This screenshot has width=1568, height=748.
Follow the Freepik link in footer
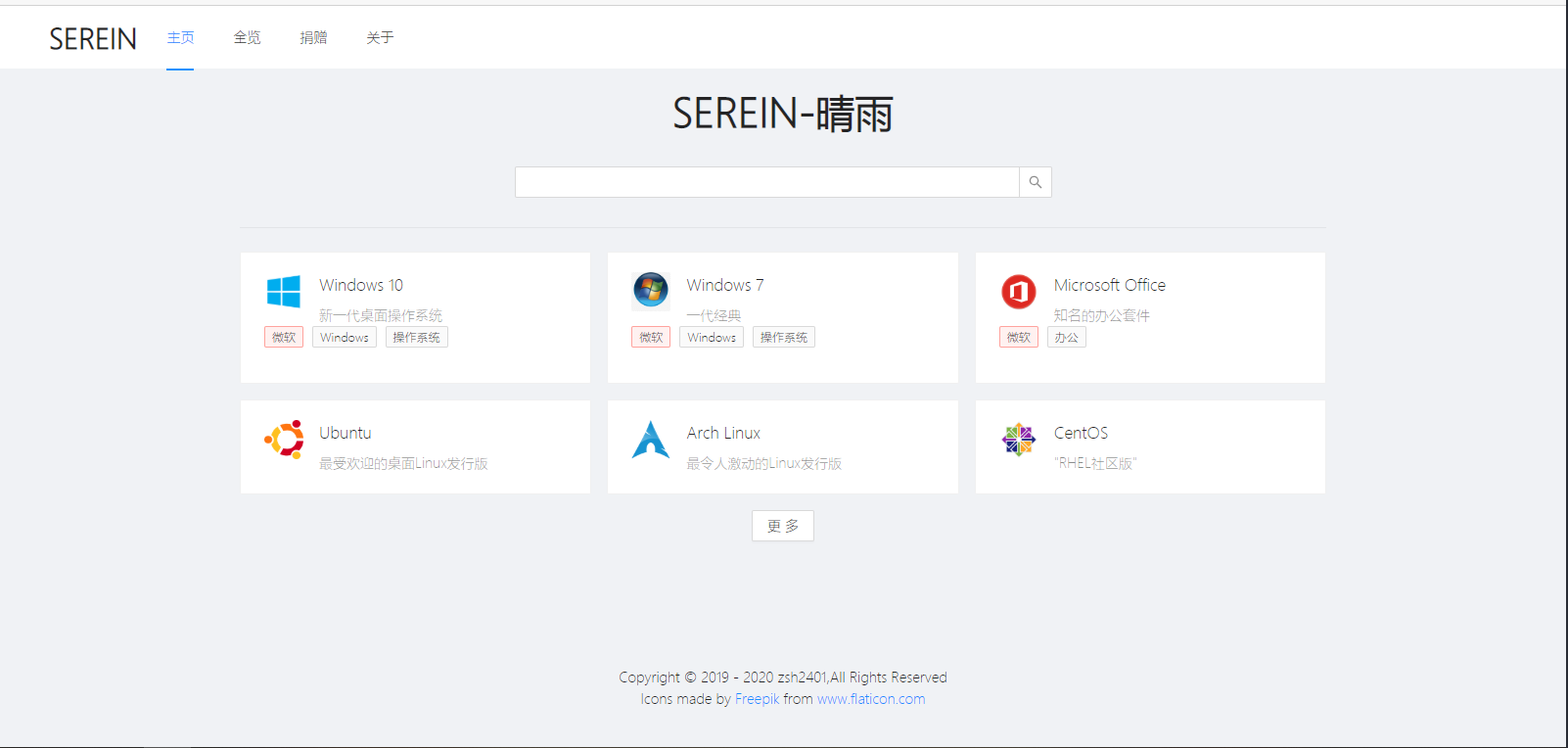coord(757,699)
